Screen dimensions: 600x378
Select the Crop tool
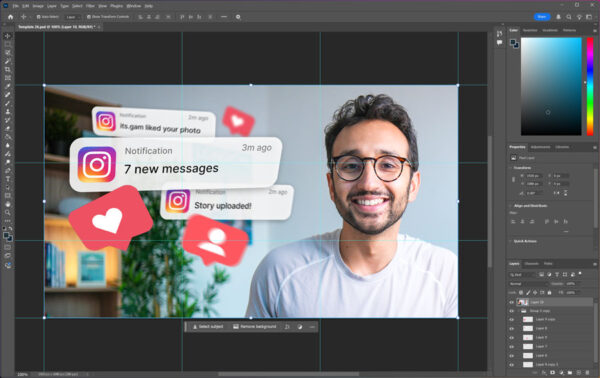click(x=8, y=69)
